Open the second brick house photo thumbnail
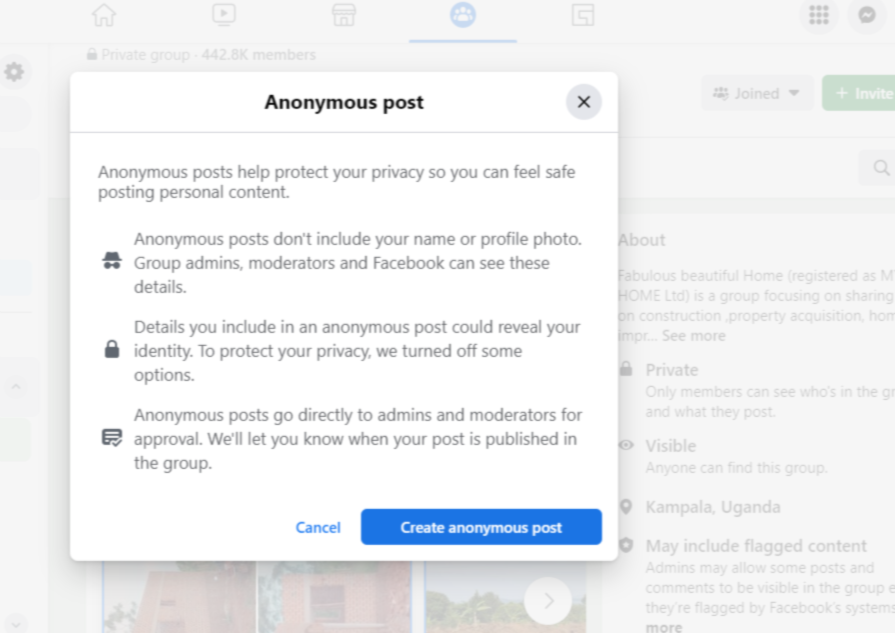Viewport: 895px width, 633px height. [334, 597]
